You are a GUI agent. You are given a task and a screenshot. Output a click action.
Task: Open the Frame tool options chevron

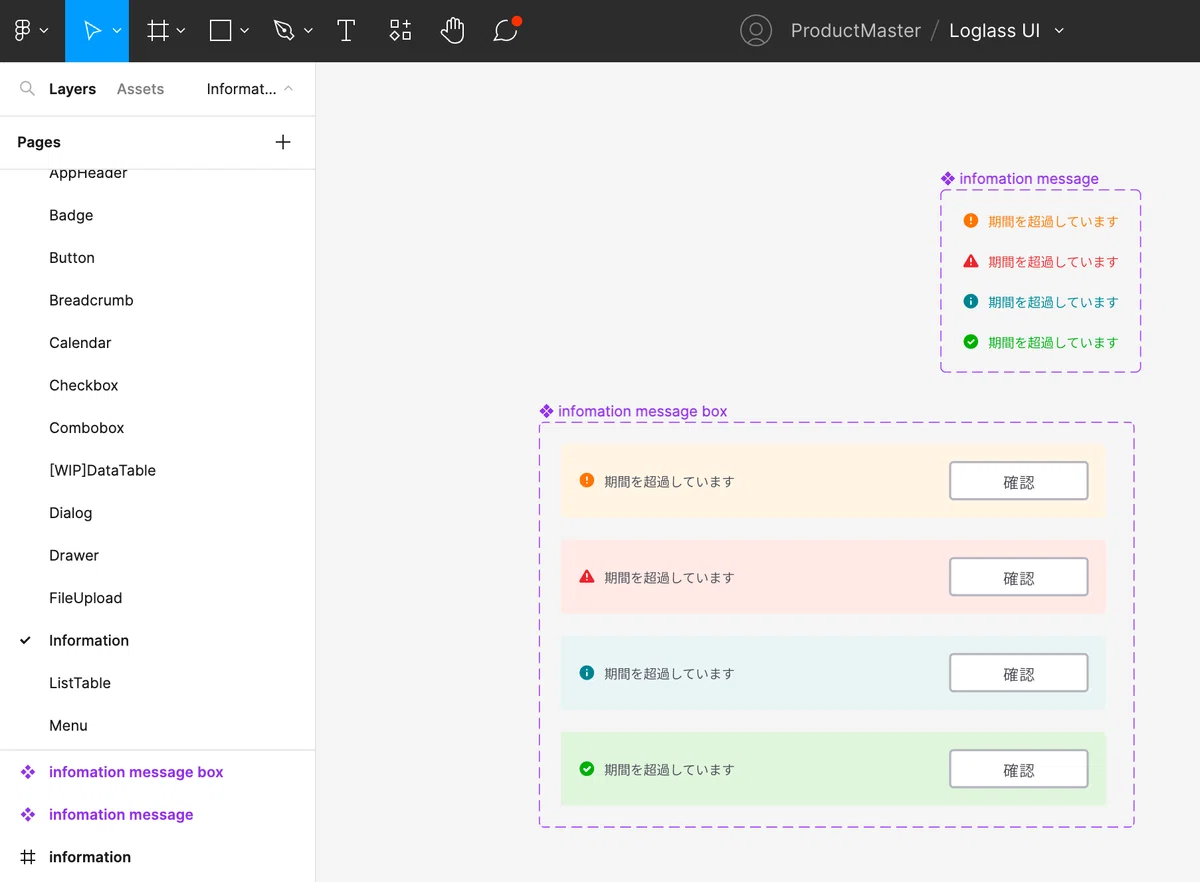[x=181, y=31]
